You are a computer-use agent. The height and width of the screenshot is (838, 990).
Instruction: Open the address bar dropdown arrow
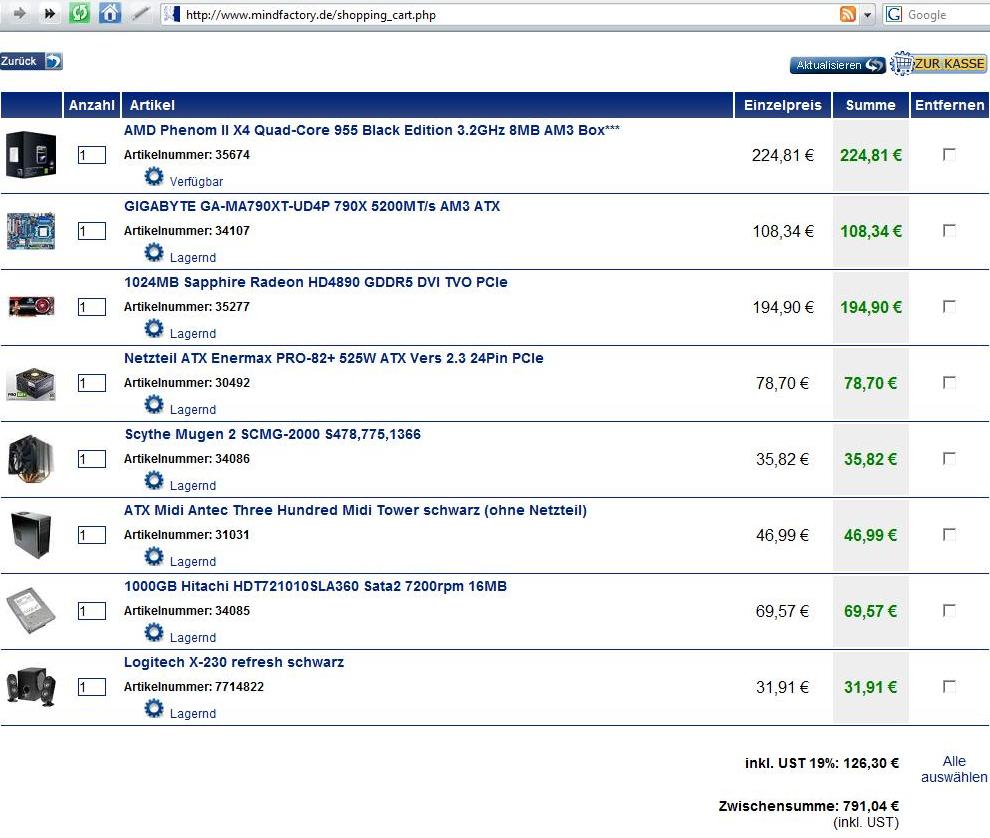point(868,15)
